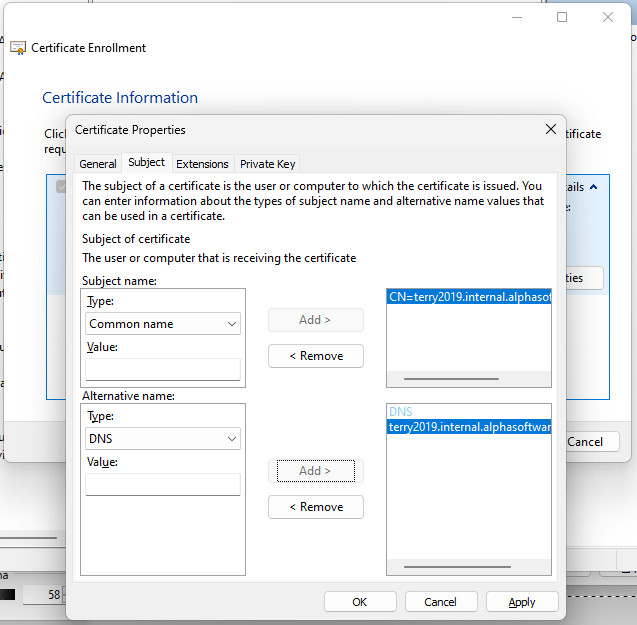
Task: Click Cancel in Certificate Enrollment window
Action: 590,442
